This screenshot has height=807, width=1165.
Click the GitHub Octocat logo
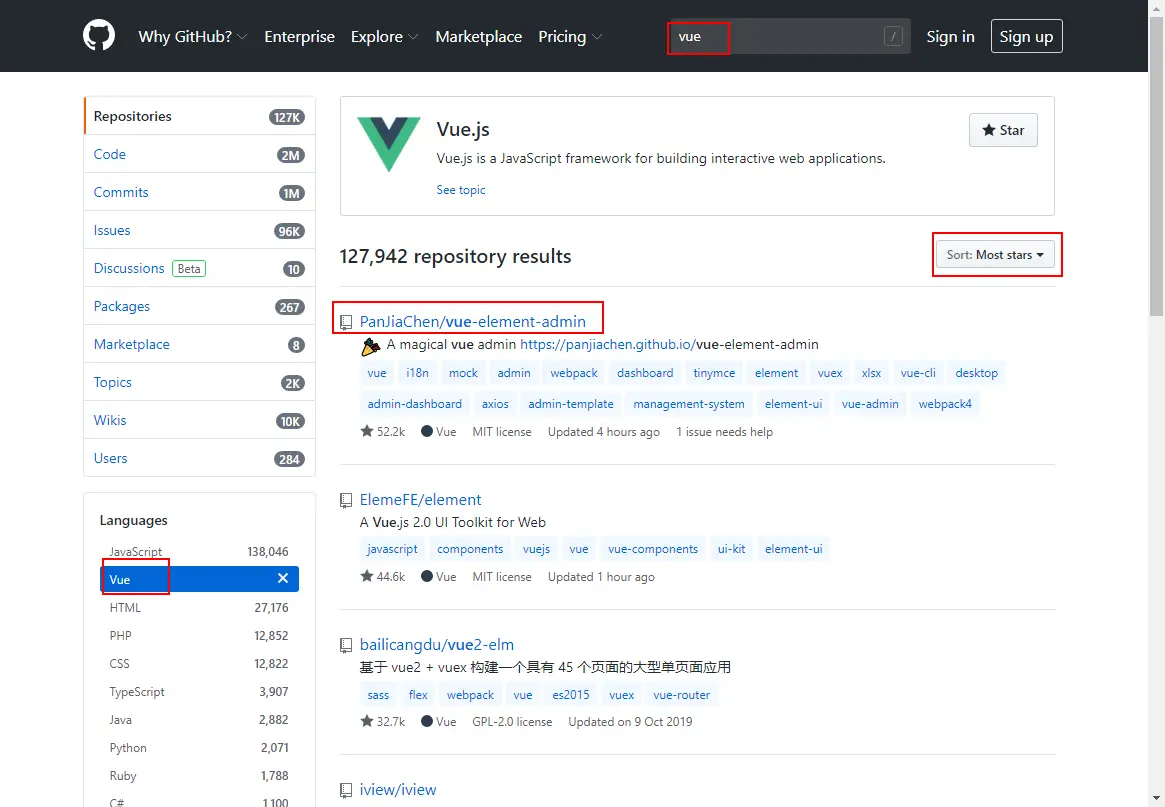pos(99,36)
